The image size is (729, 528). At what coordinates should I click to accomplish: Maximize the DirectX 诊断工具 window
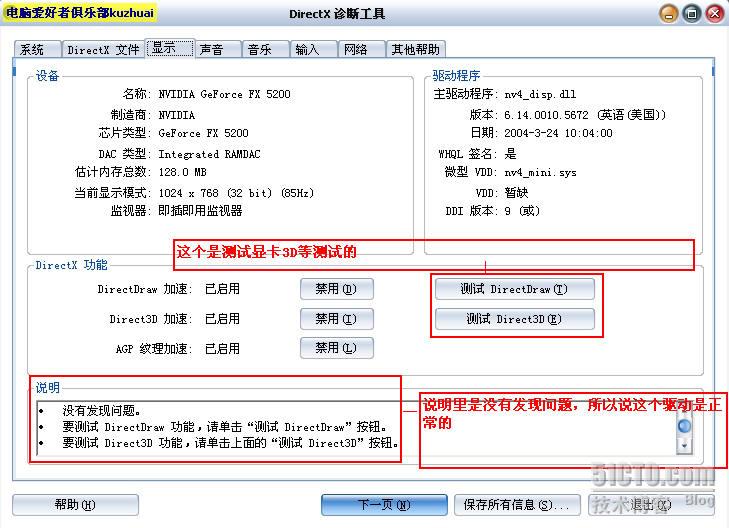pyautogui.click(x=692, y=13)
